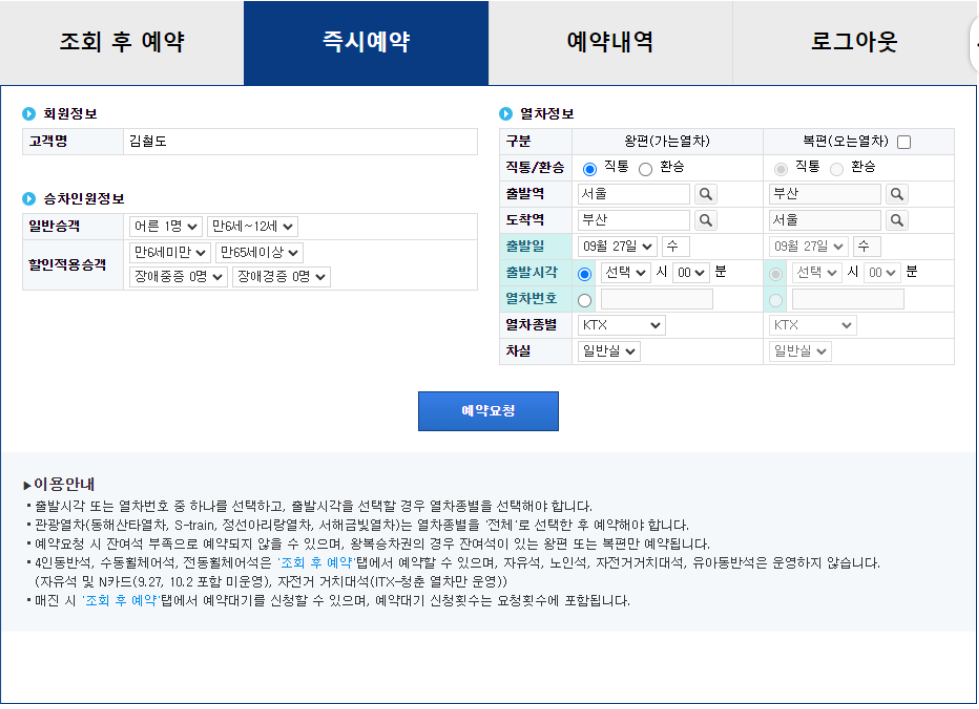979x709 pixels.
Task: Open return 차실 일반실 dropdown
Action: (x=800, y=351)
